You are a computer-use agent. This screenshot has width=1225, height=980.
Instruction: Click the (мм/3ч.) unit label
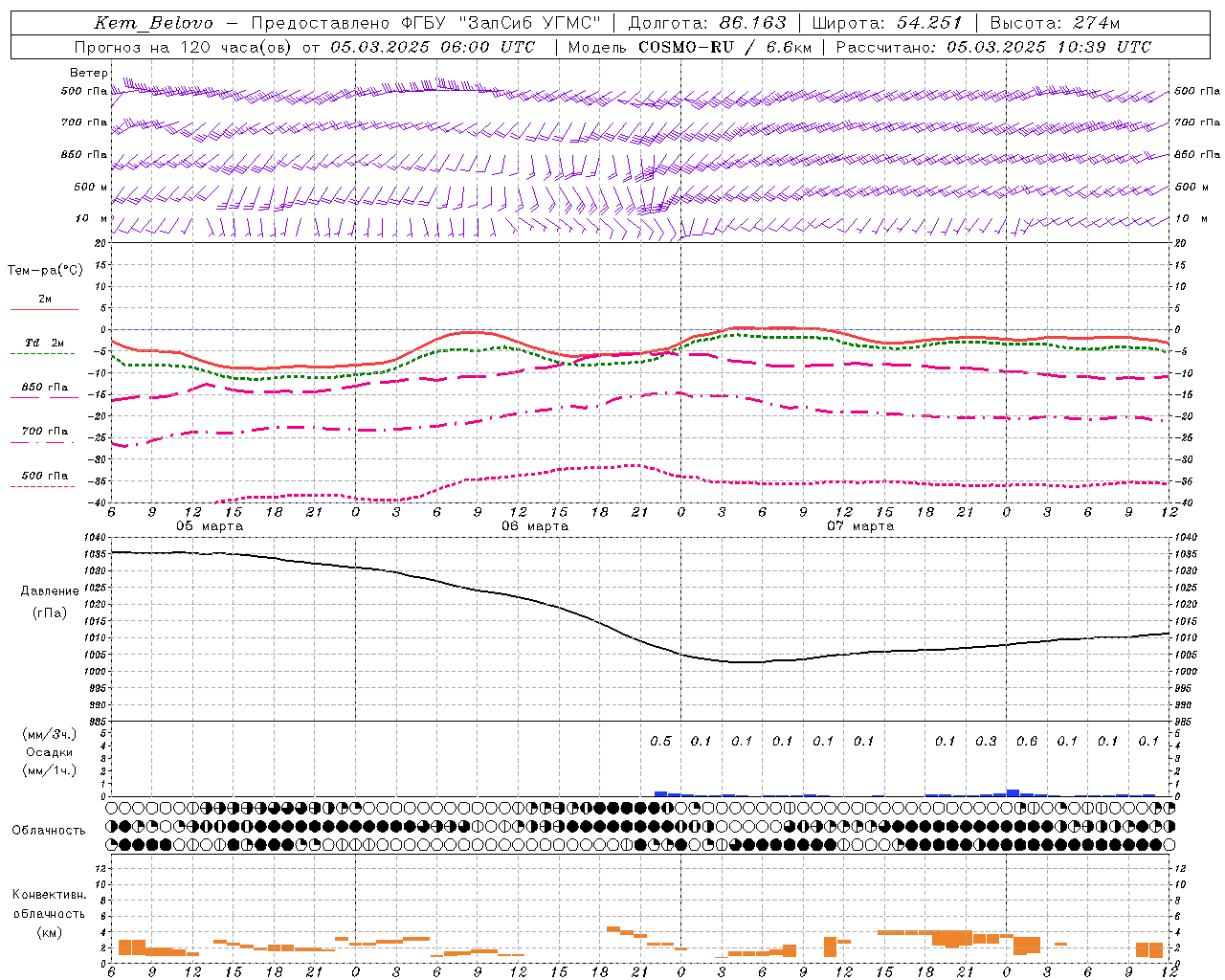pyautogui.click(x=50, y=734)
